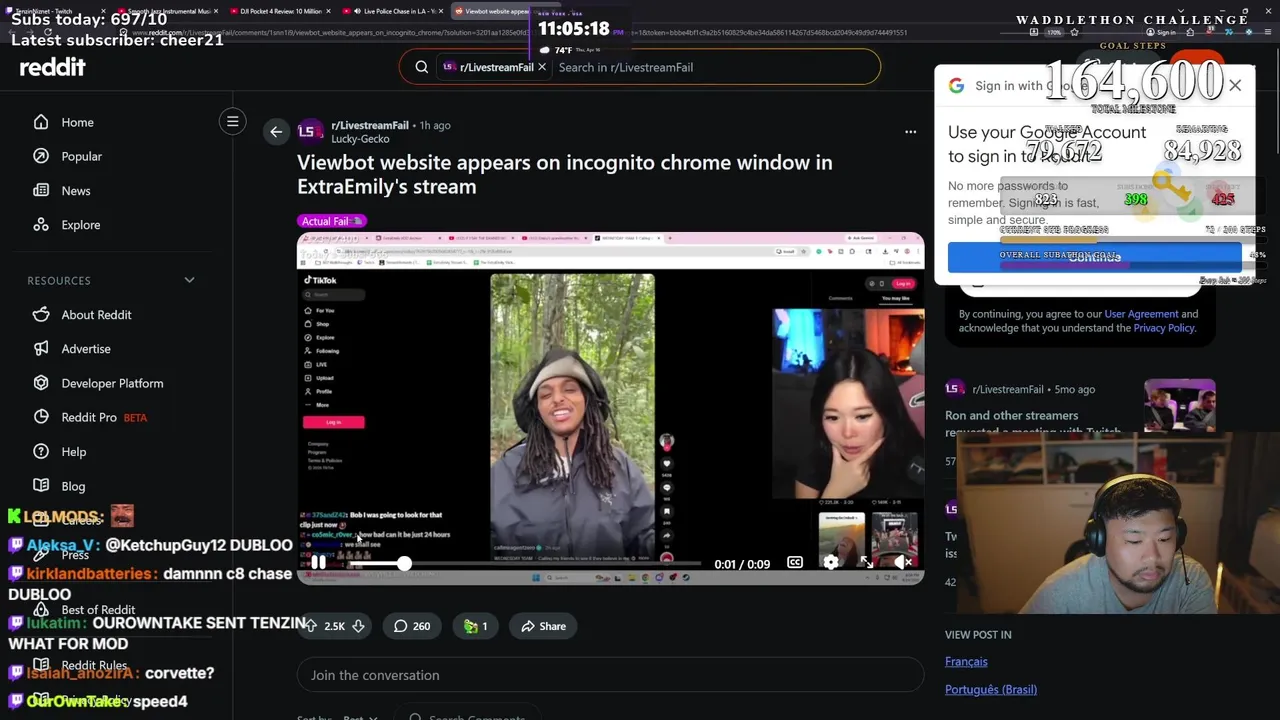Click the post title text

564,174
